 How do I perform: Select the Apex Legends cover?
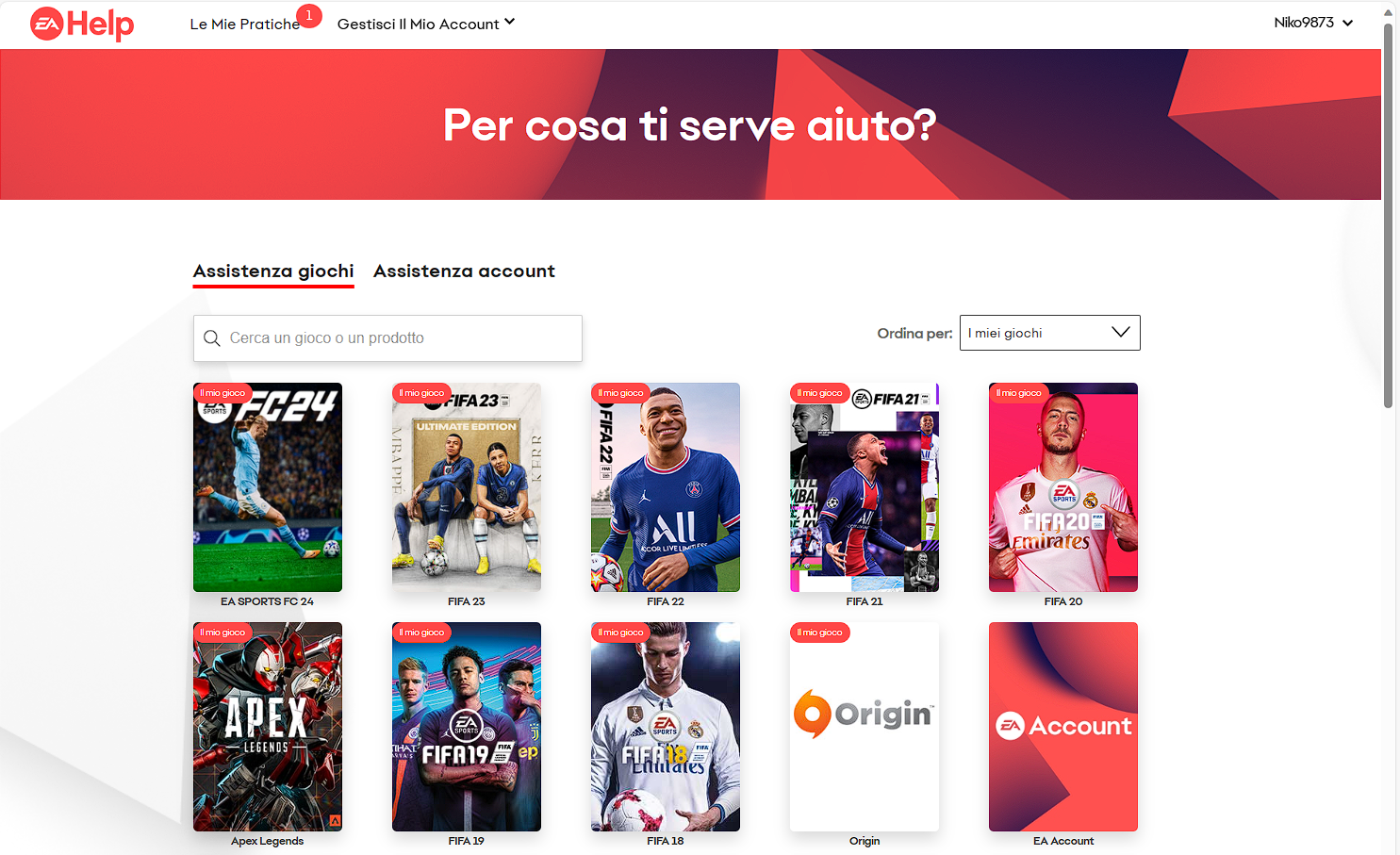tap(268, 727)
